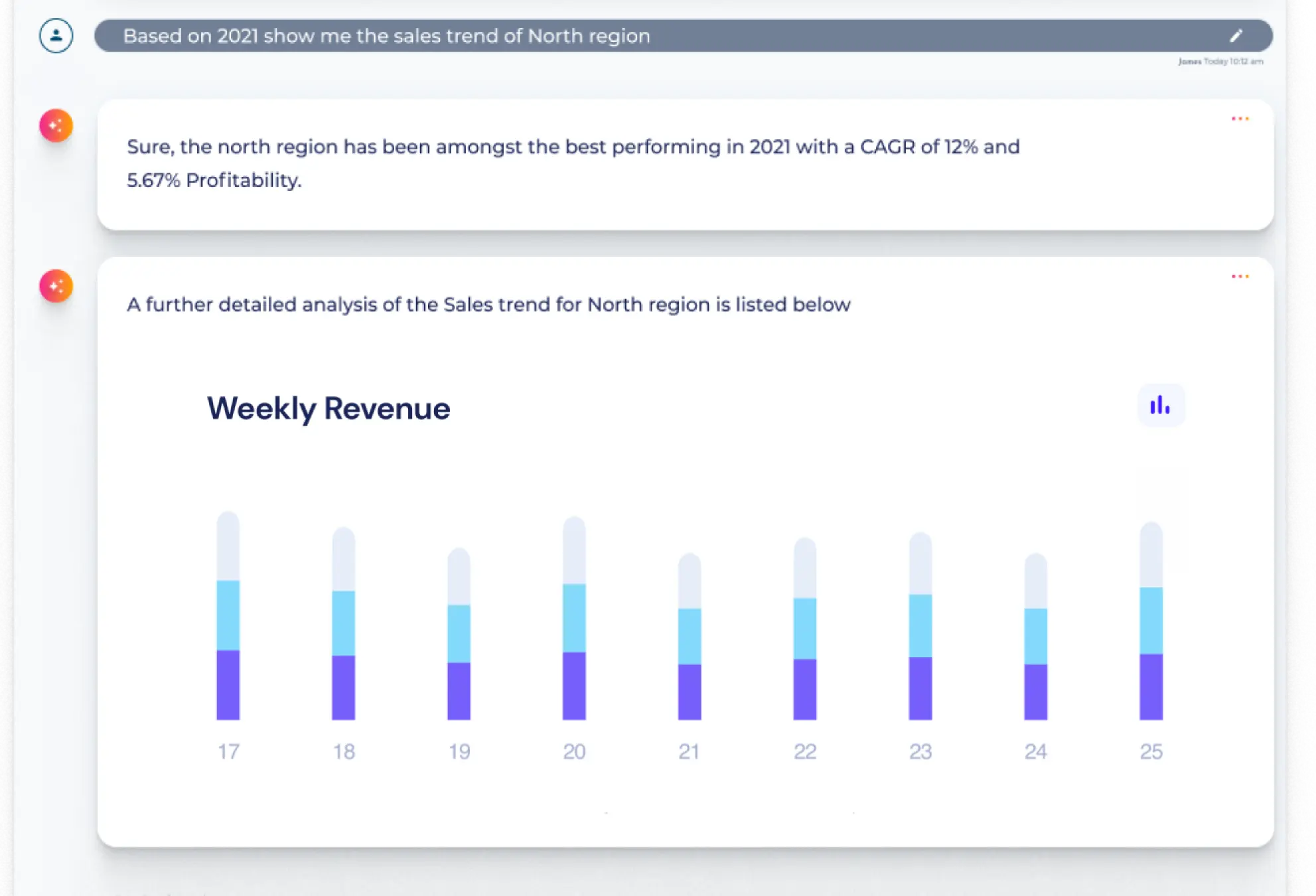Click the bar for week 19

459,634
